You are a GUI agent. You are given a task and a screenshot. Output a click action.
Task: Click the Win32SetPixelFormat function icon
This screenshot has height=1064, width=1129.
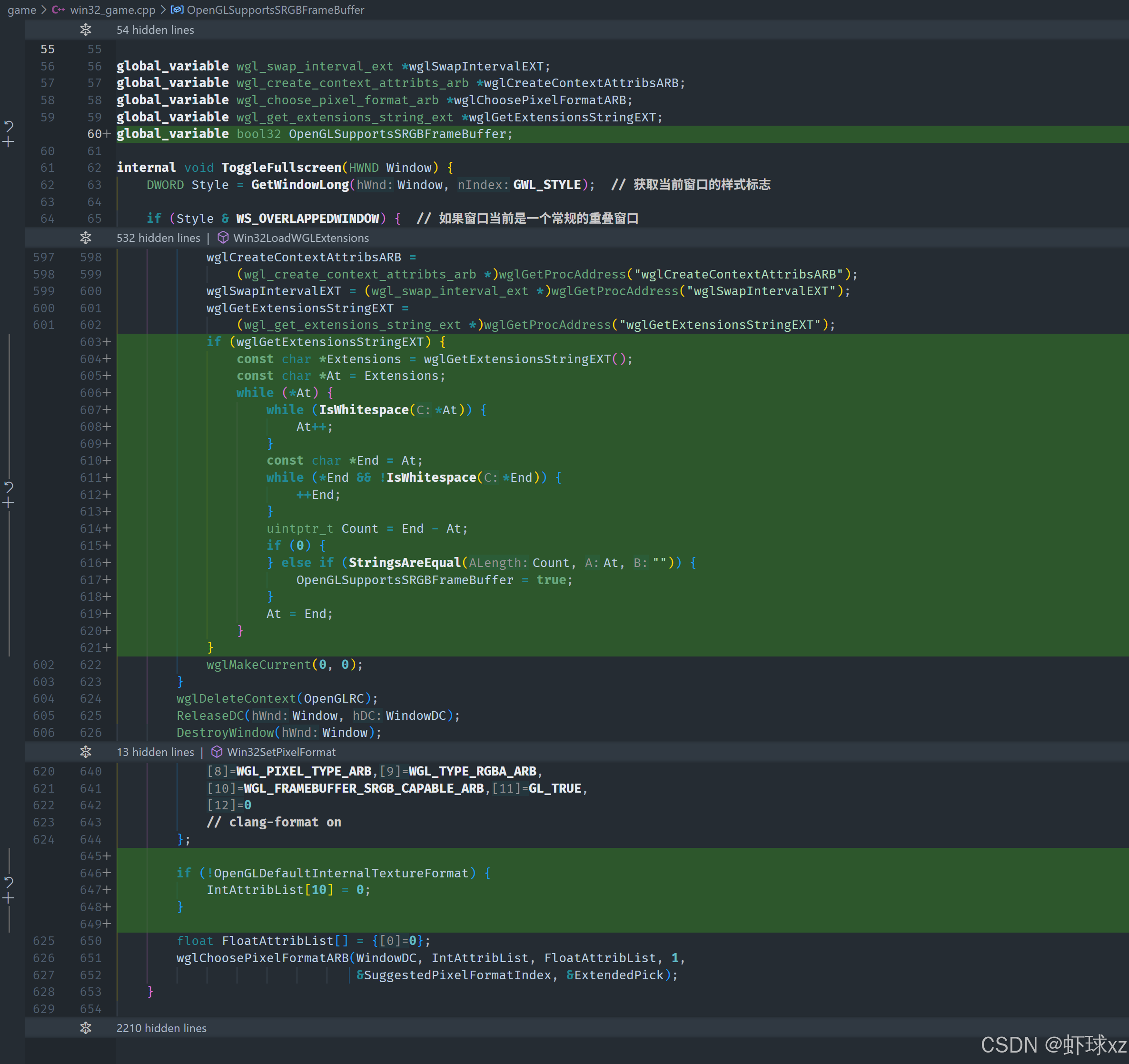coord(217,752)
